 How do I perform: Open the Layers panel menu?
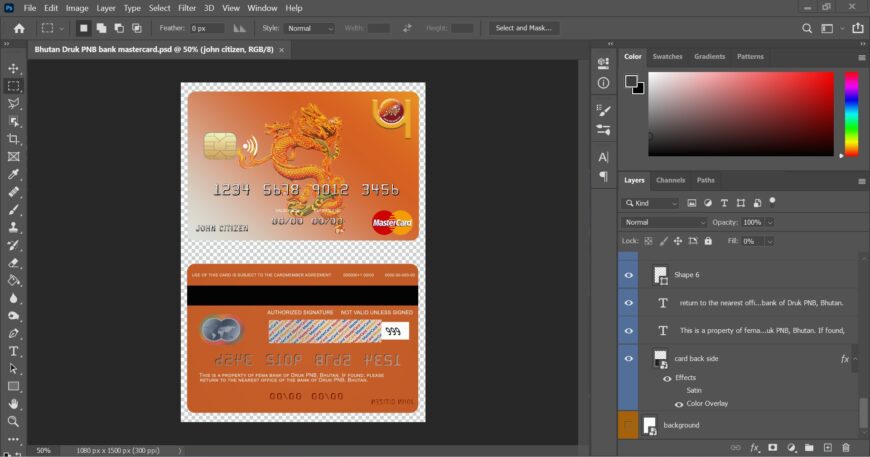pyautogui.click(x=861, y=181)
